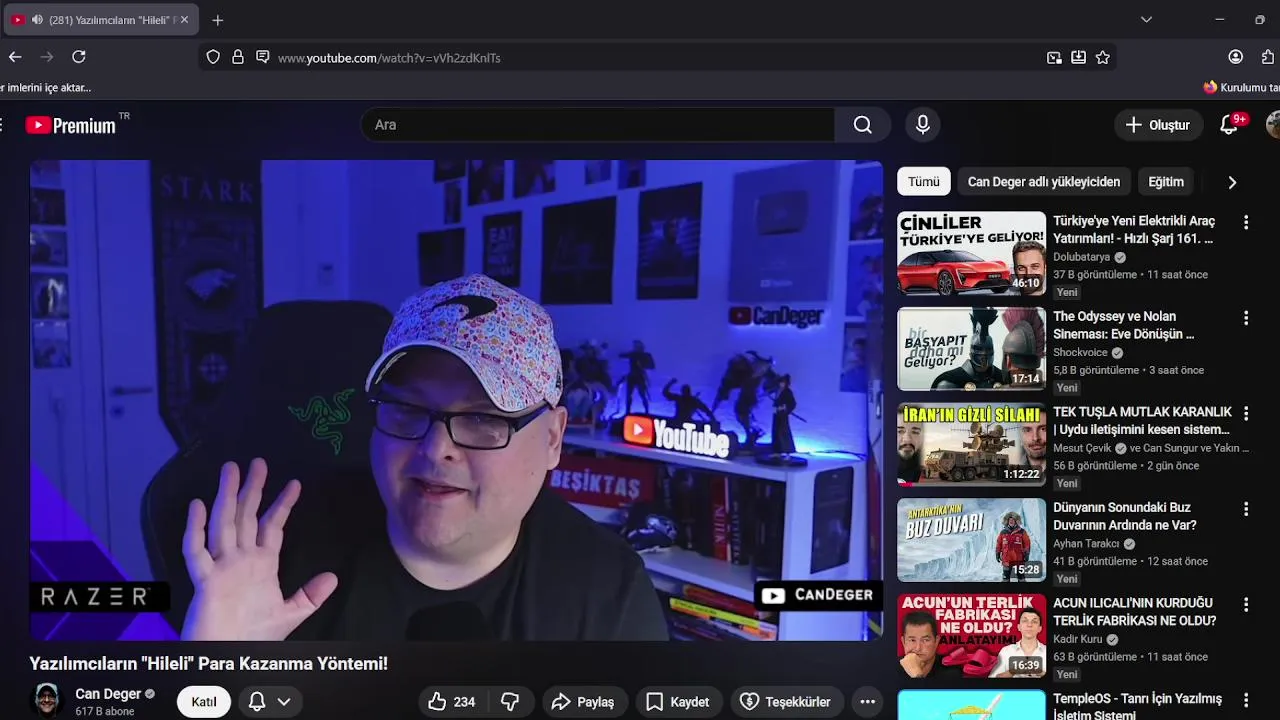Image resolution: width=1280 pixels, height=720 pixels.
Task: Open the Oluştur create menu
Action: (1158, 125)
